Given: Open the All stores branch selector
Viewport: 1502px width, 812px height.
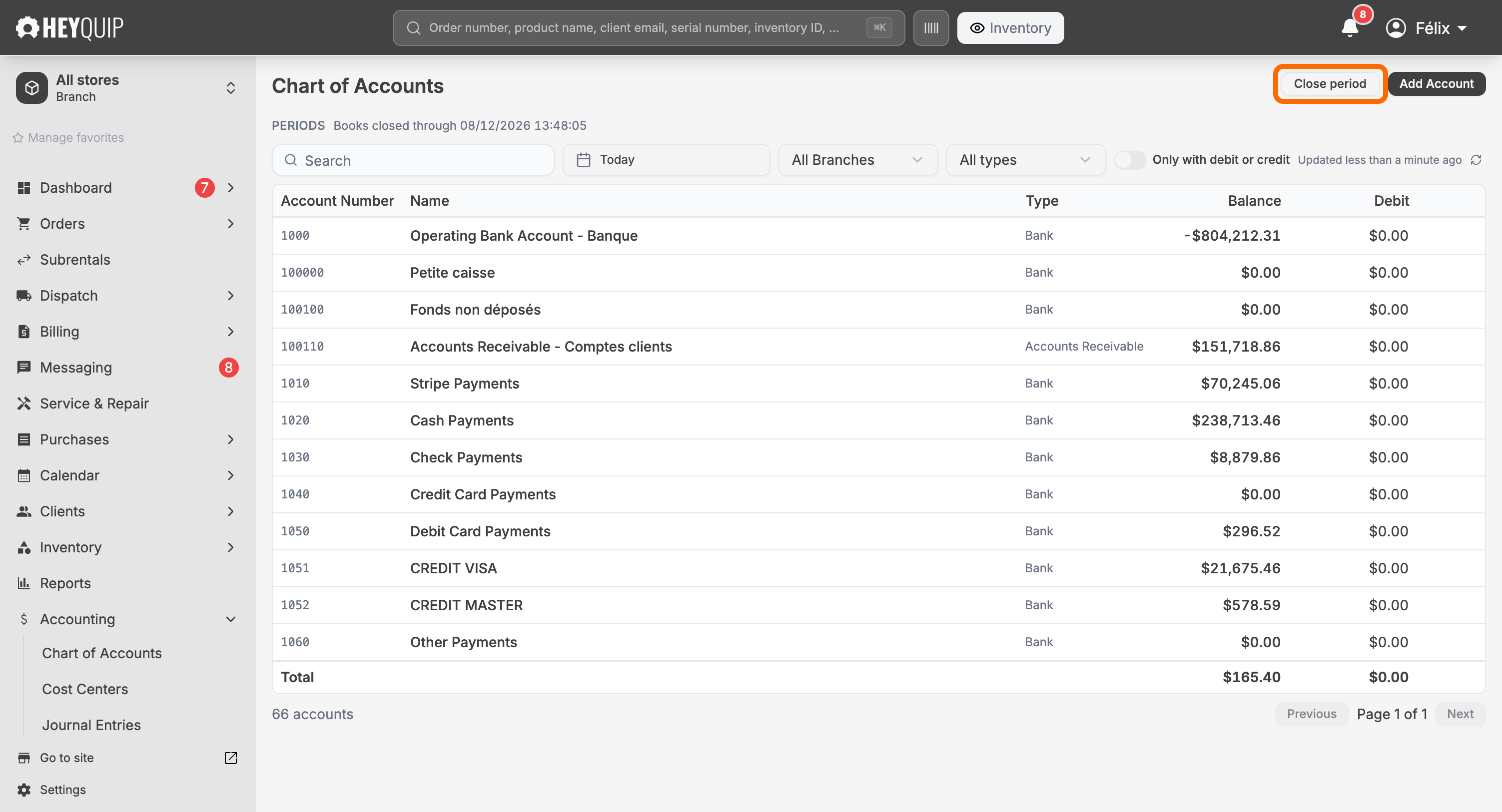Looking at the screenshot, I should 127,88.
